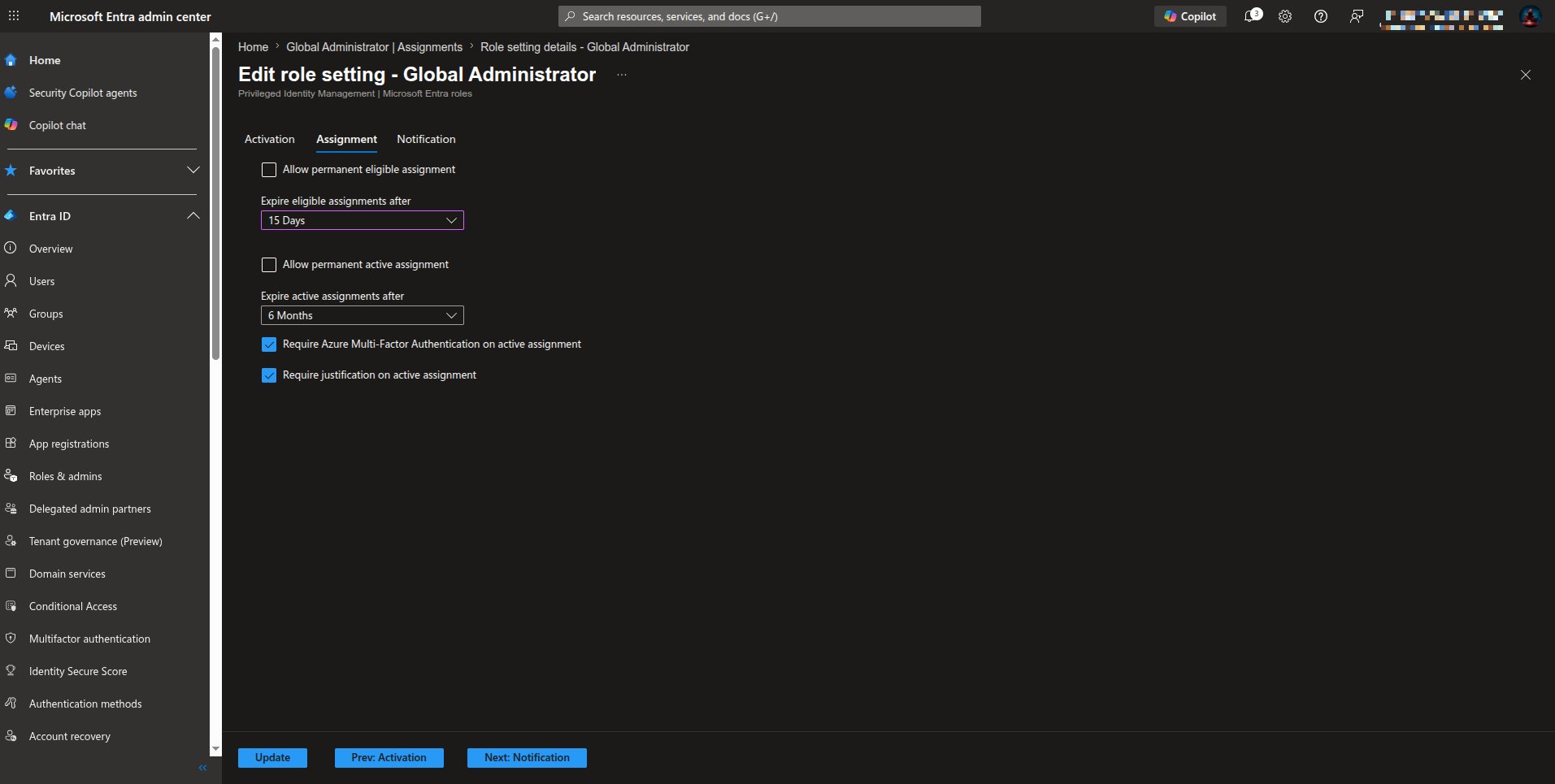
Task: Click the Account recovery icon
Action: (x=11, y=736)
